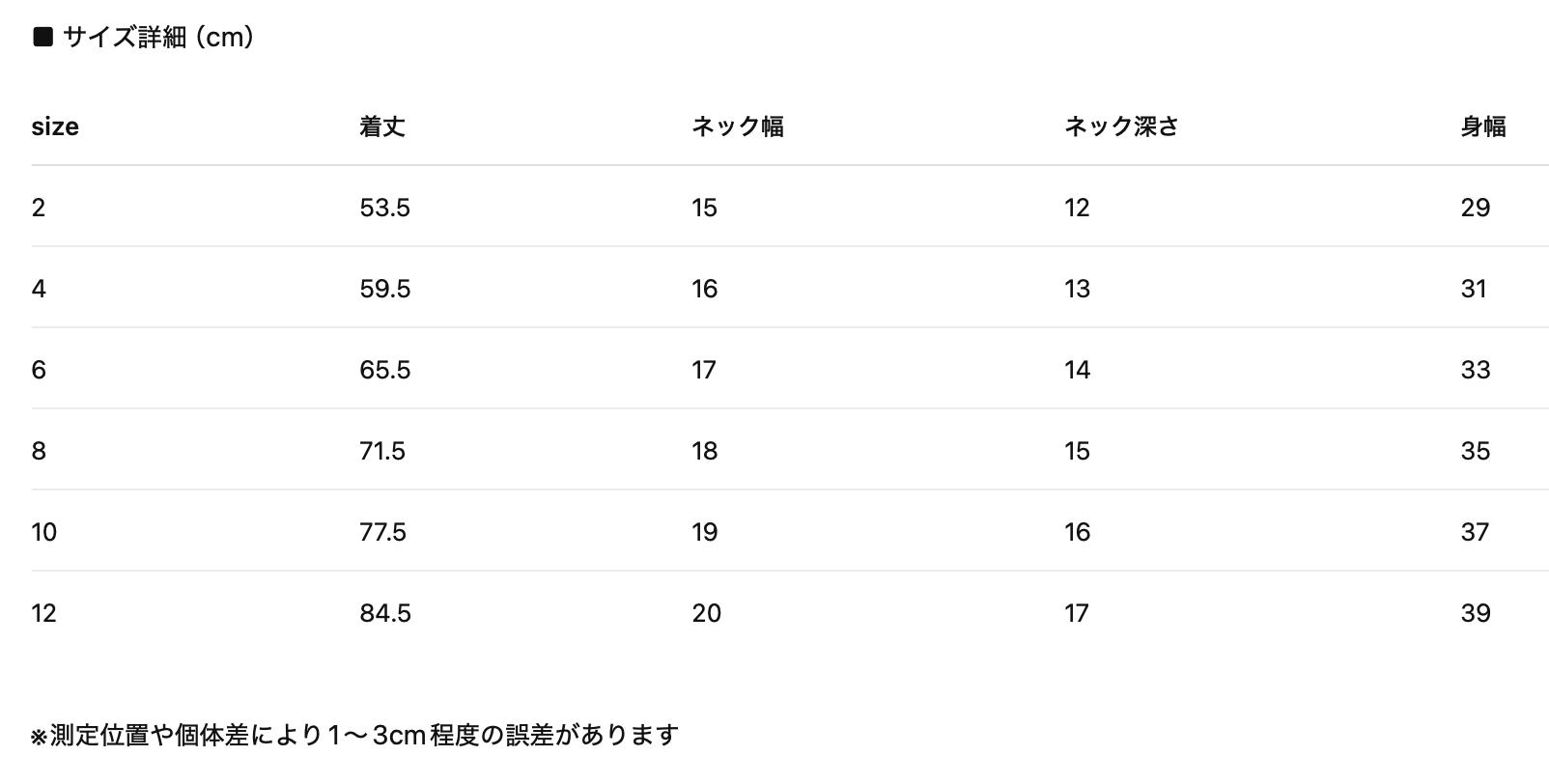Image resolution: width=1549 pixels, height=784 pixels.
Task: Click the ネック深さ column header
Action: point(1121,126)
